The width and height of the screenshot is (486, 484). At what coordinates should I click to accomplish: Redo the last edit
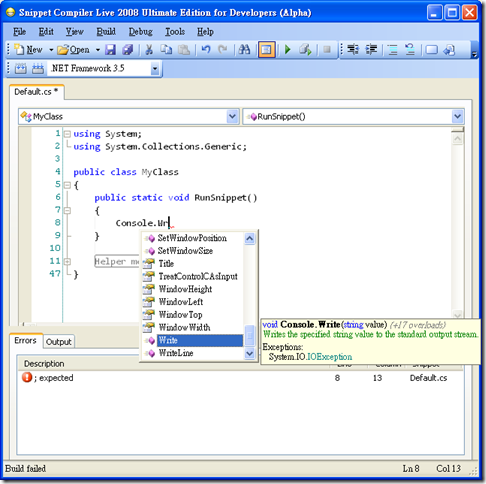(x=222, y=50)
